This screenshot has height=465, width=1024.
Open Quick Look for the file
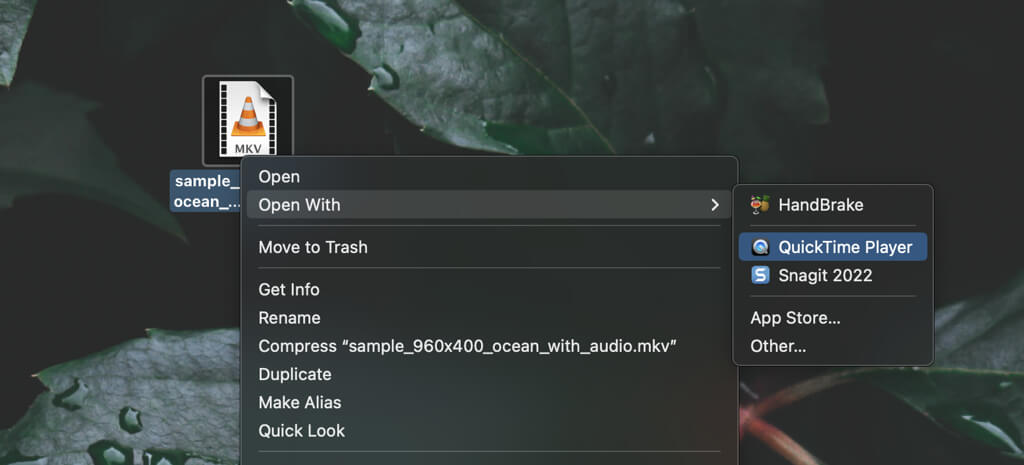pos(489,431)
